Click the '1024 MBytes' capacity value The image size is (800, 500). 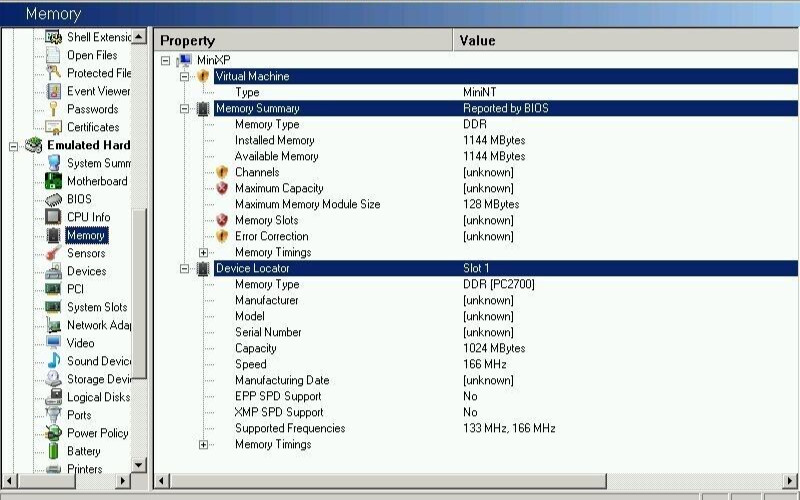coord(494,348)
